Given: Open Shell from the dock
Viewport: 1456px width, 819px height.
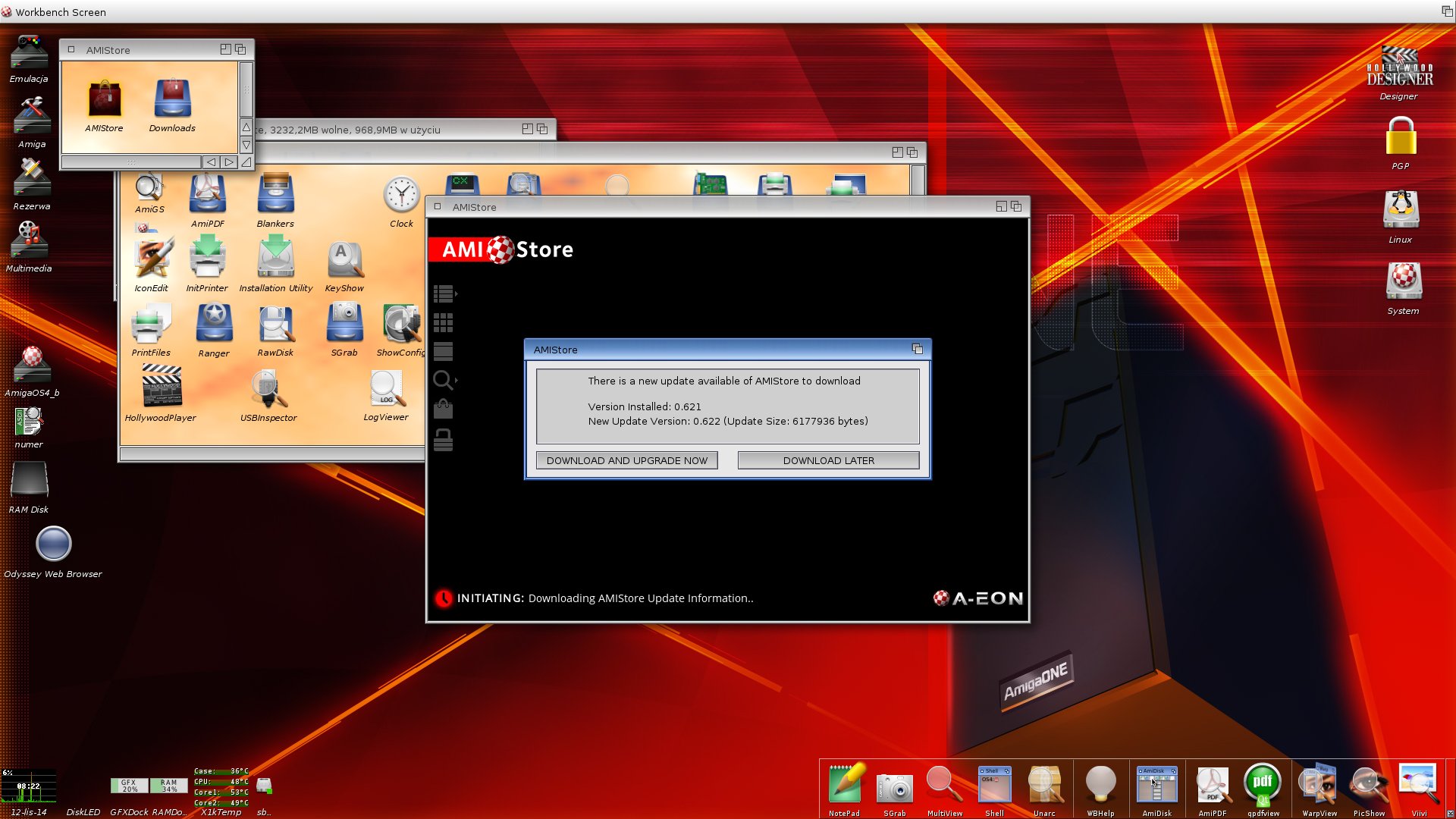Looking at the screenshot, I should coord(994,791).
